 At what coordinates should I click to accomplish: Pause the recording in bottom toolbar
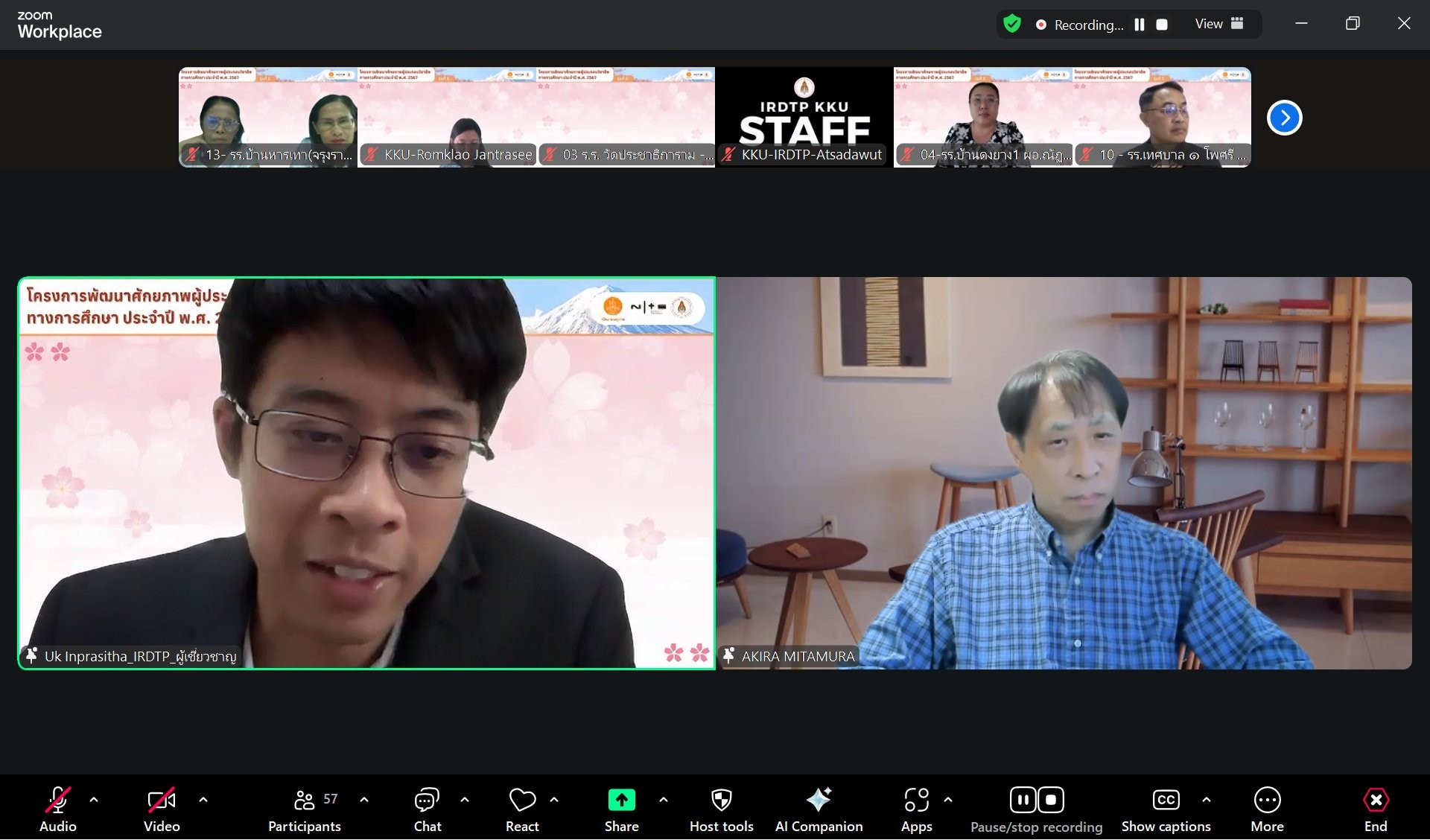(x=1023, y=801)
